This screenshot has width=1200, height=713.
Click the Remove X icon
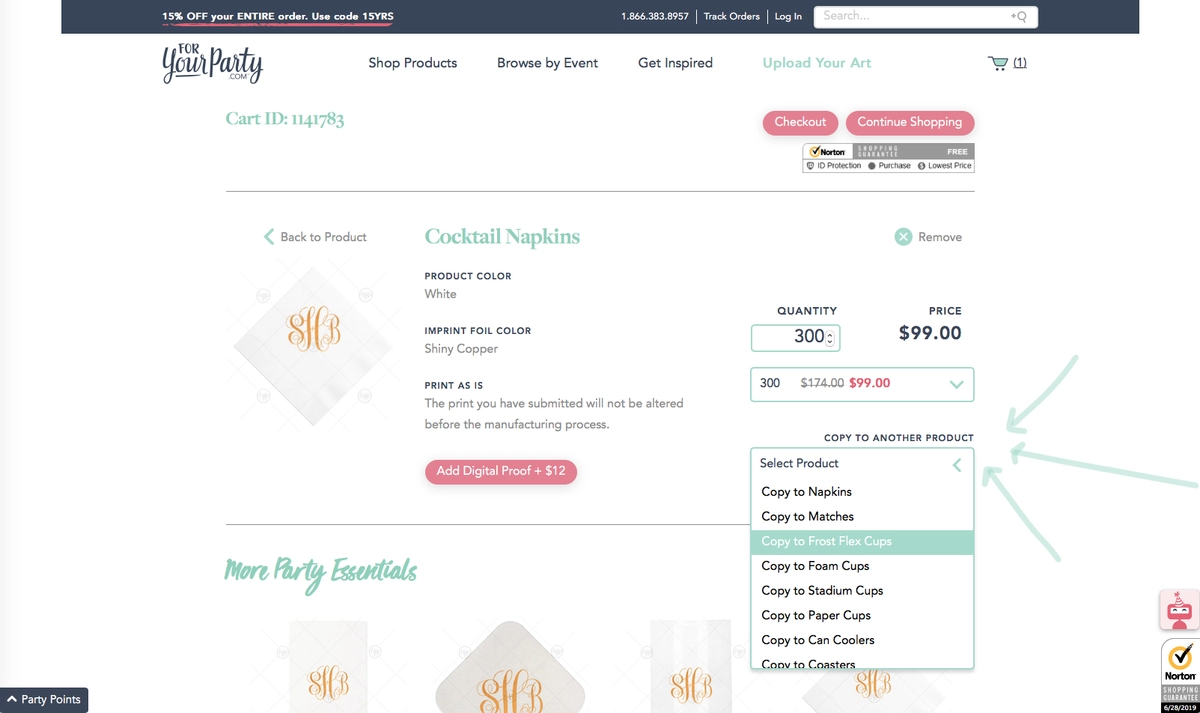click(x=903, y=237)
